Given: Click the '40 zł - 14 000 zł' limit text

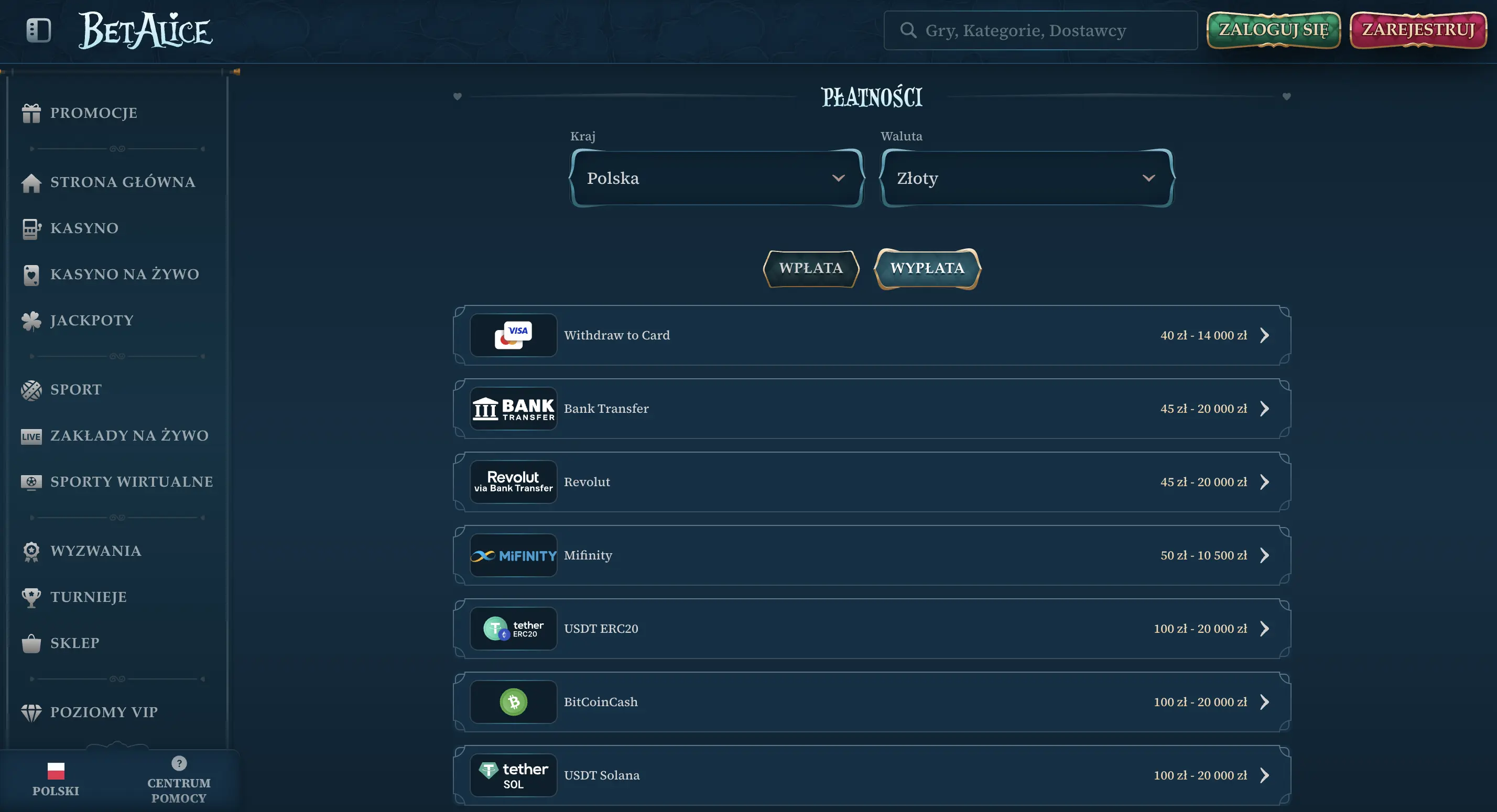Looking at the screenshot, I should click(x=1203, y=335).
